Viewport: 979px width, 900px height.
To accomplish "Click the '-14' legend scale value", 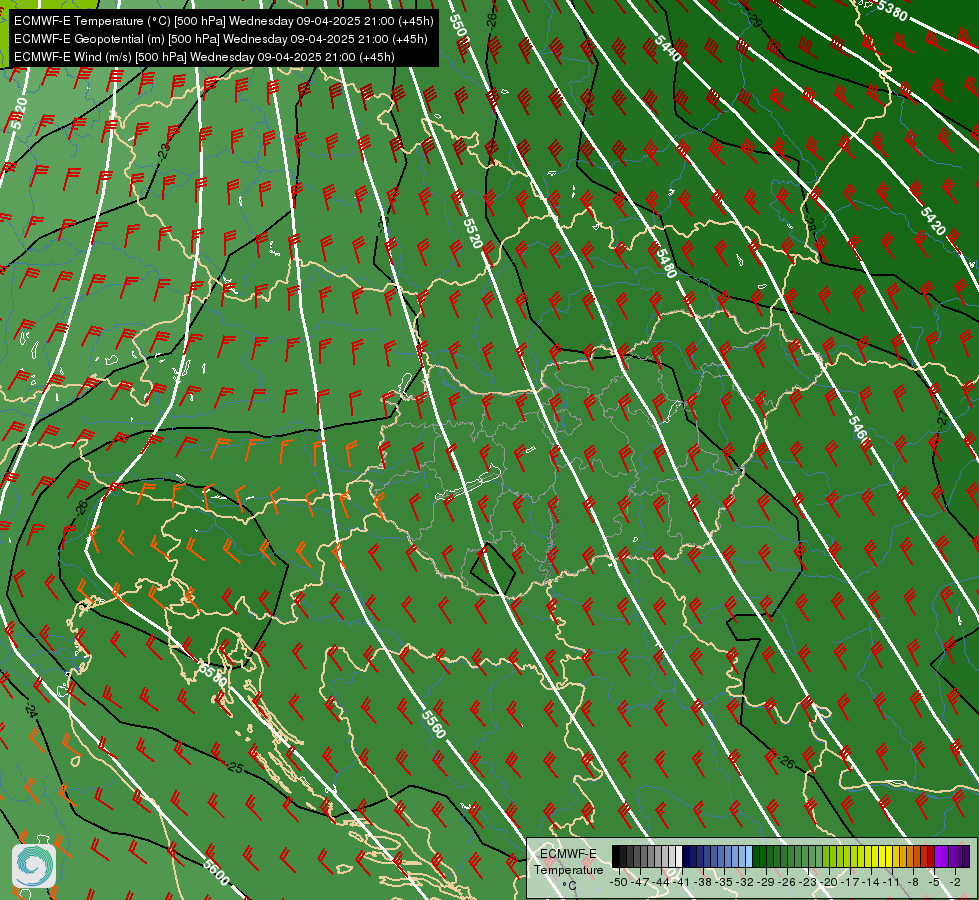I will (871, 882).
